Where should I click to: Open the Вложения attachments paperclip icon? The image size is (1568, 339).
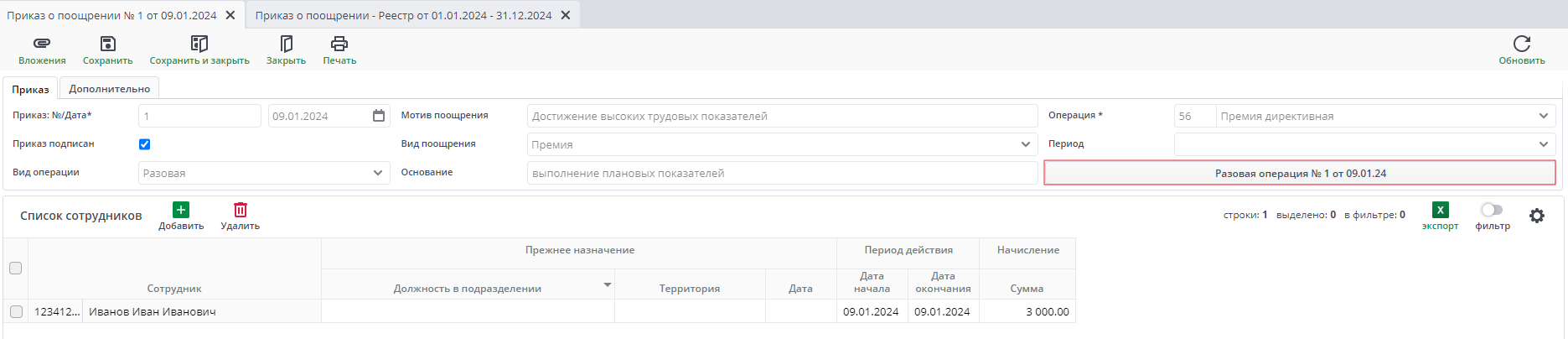point(42,44)
